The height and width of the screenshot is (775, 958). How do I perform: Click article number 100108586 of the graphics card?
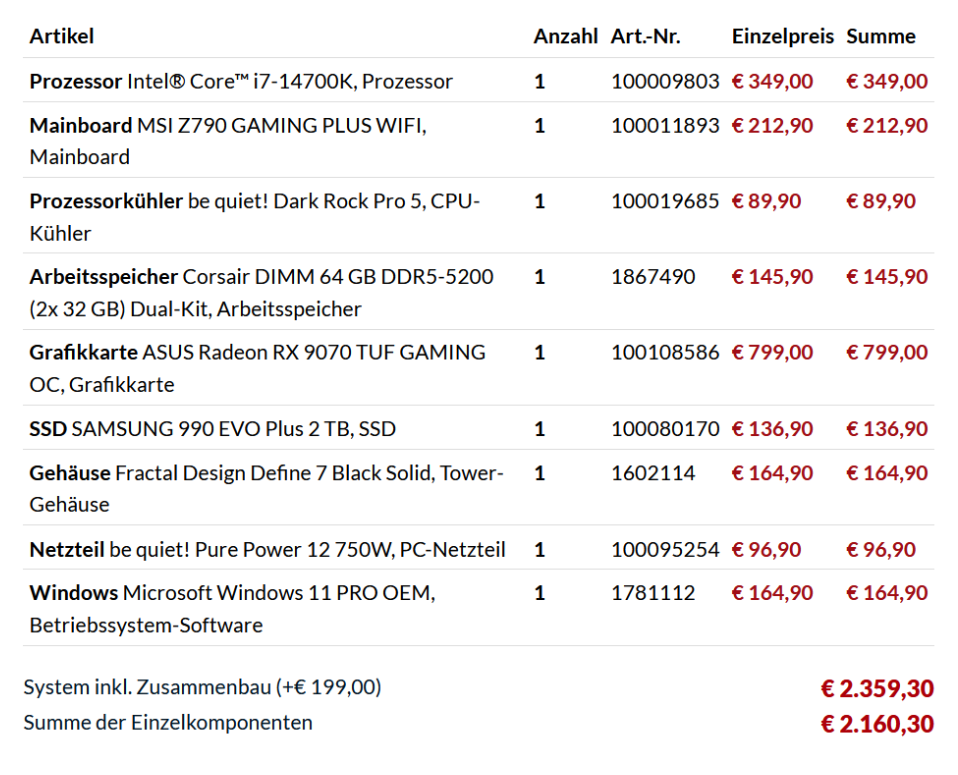[665, 353]
